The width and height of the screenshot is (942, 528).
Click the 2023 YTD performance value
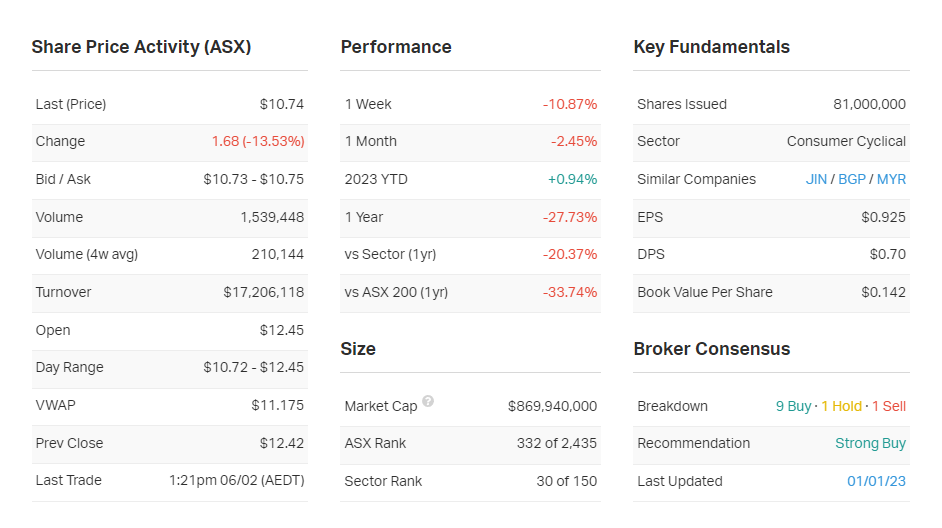tap(572, 180)
